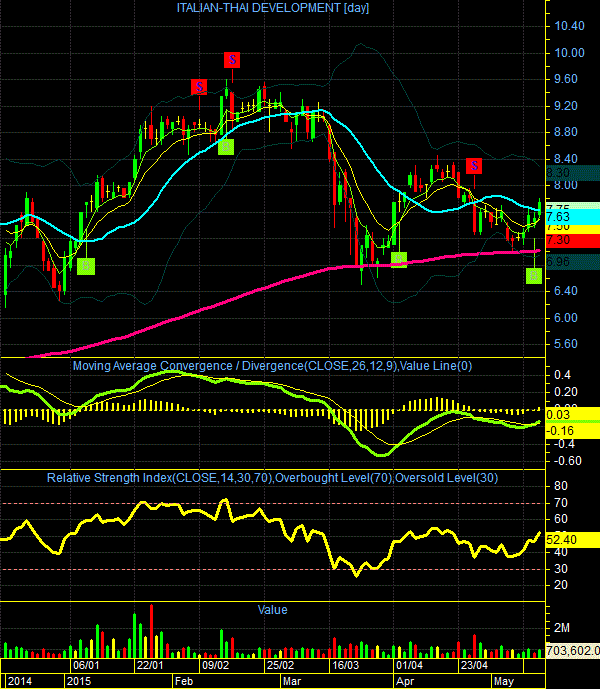Select the January B buy marker
The image size is (600, 689).
(x=86, y=266)
